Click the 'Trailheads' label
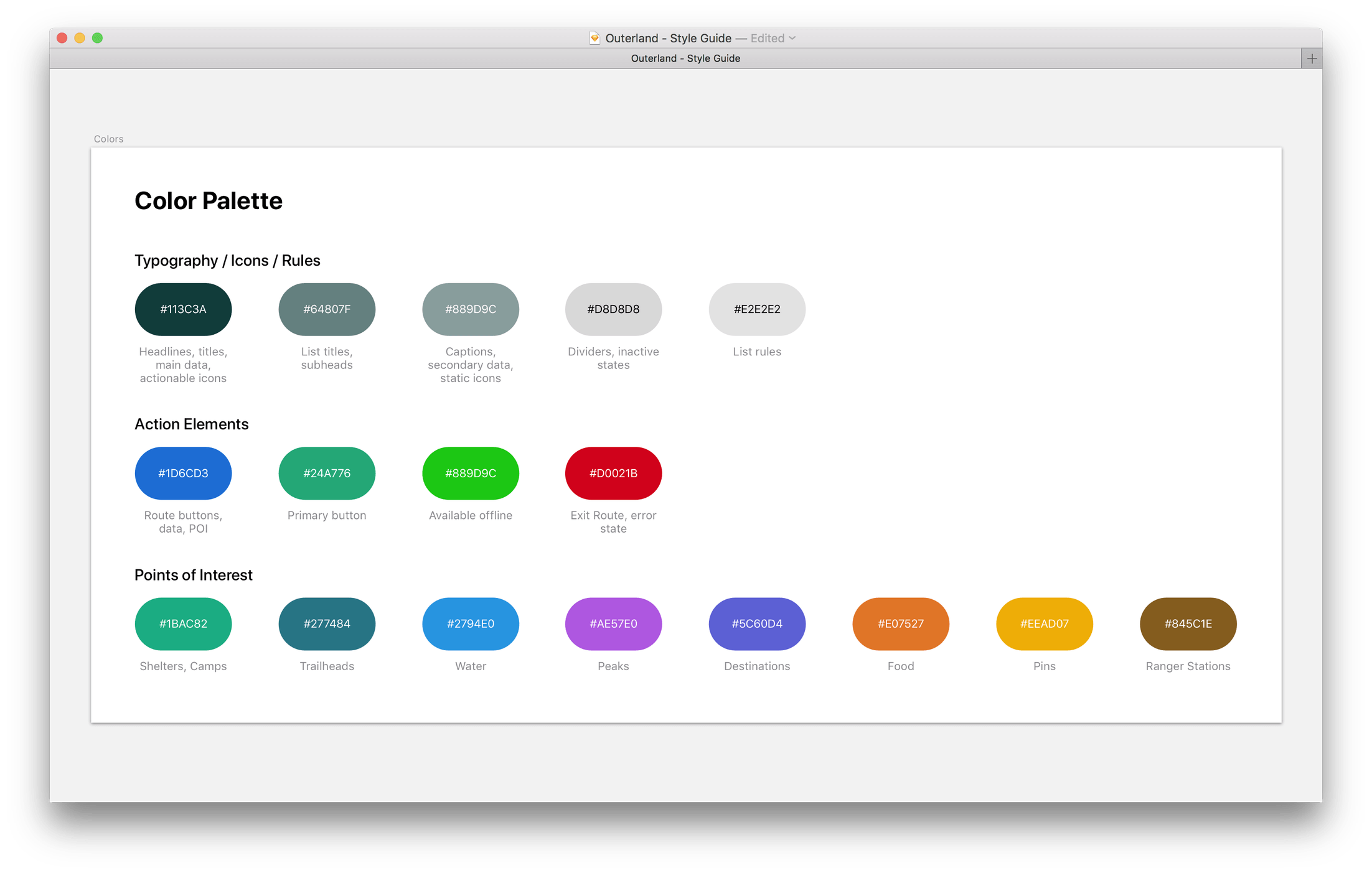Viewport: 1372px width, 873px height. [x=327, y=666]
